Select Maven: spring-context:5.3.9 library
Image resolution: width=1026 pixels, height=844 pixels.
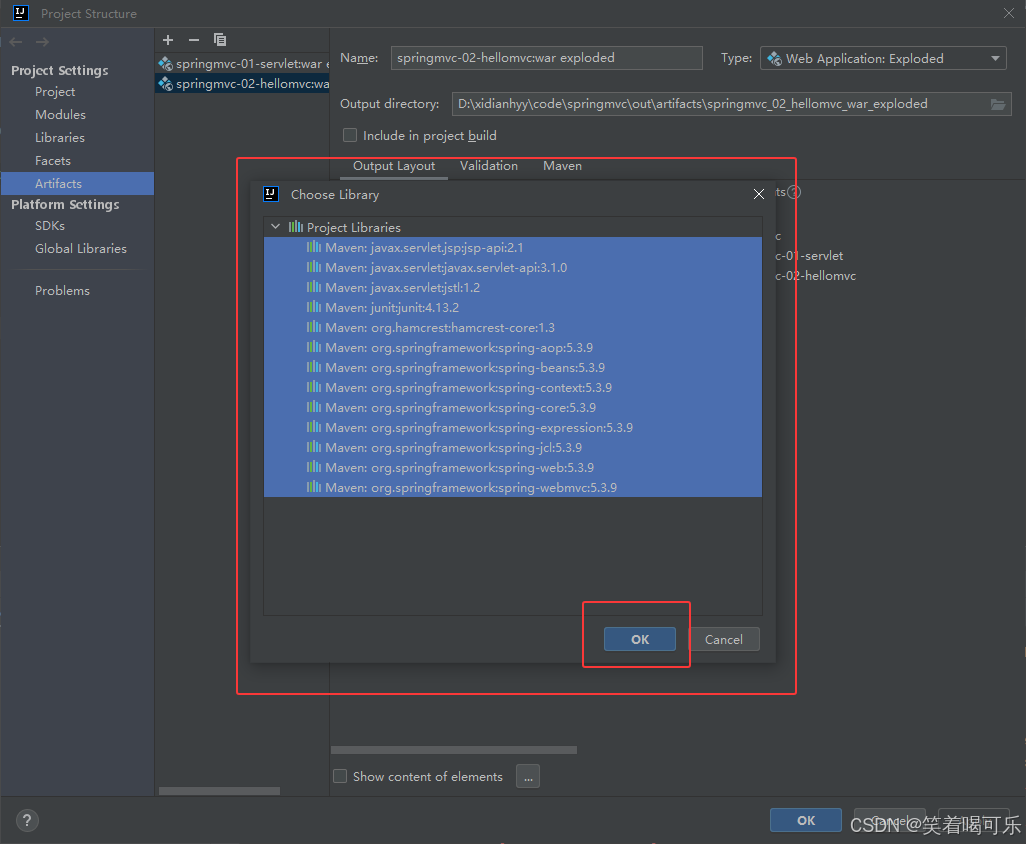(x=513, y=387)
